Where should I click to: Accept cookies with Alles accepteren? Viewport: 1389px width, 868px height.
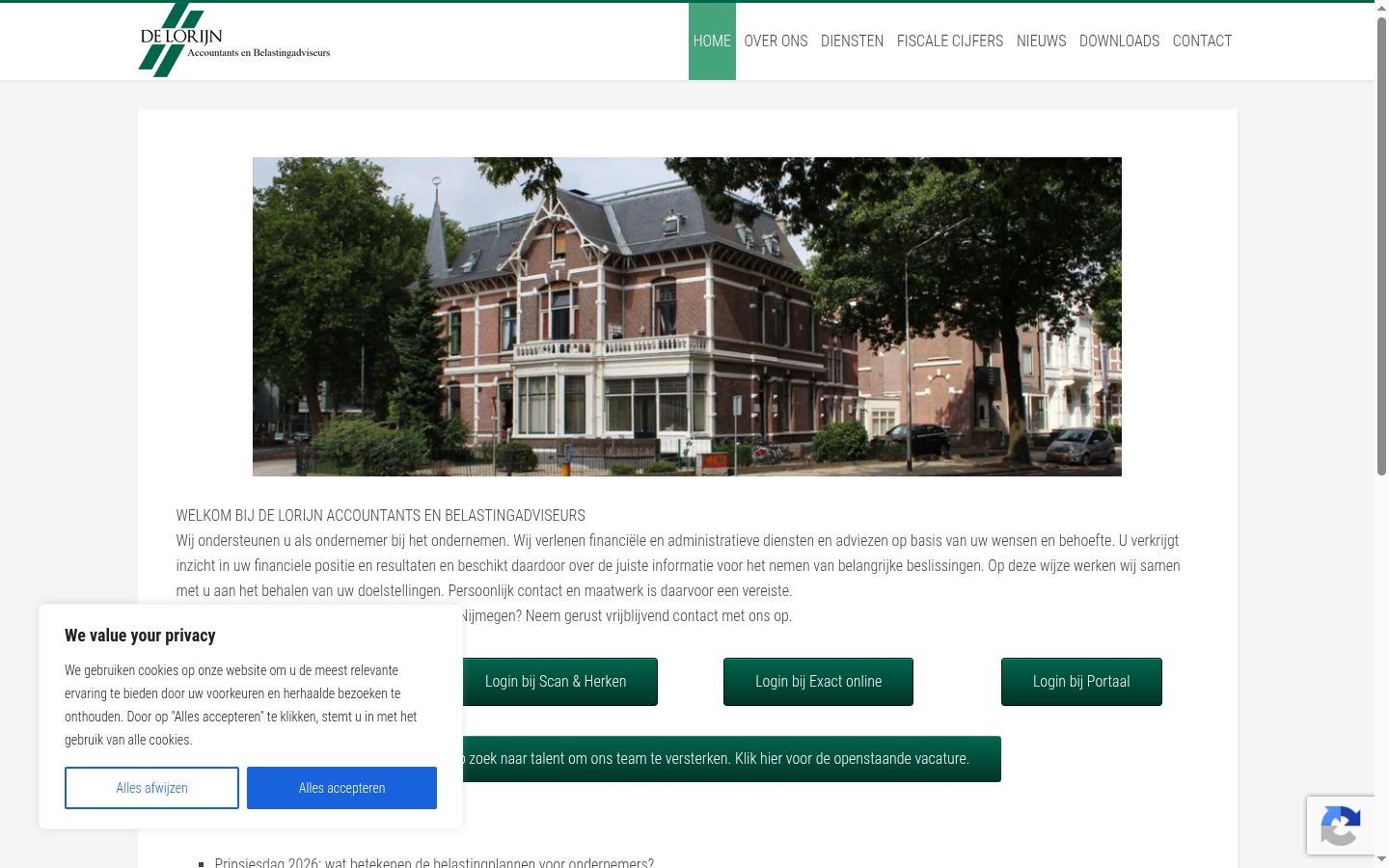point(341,788)
